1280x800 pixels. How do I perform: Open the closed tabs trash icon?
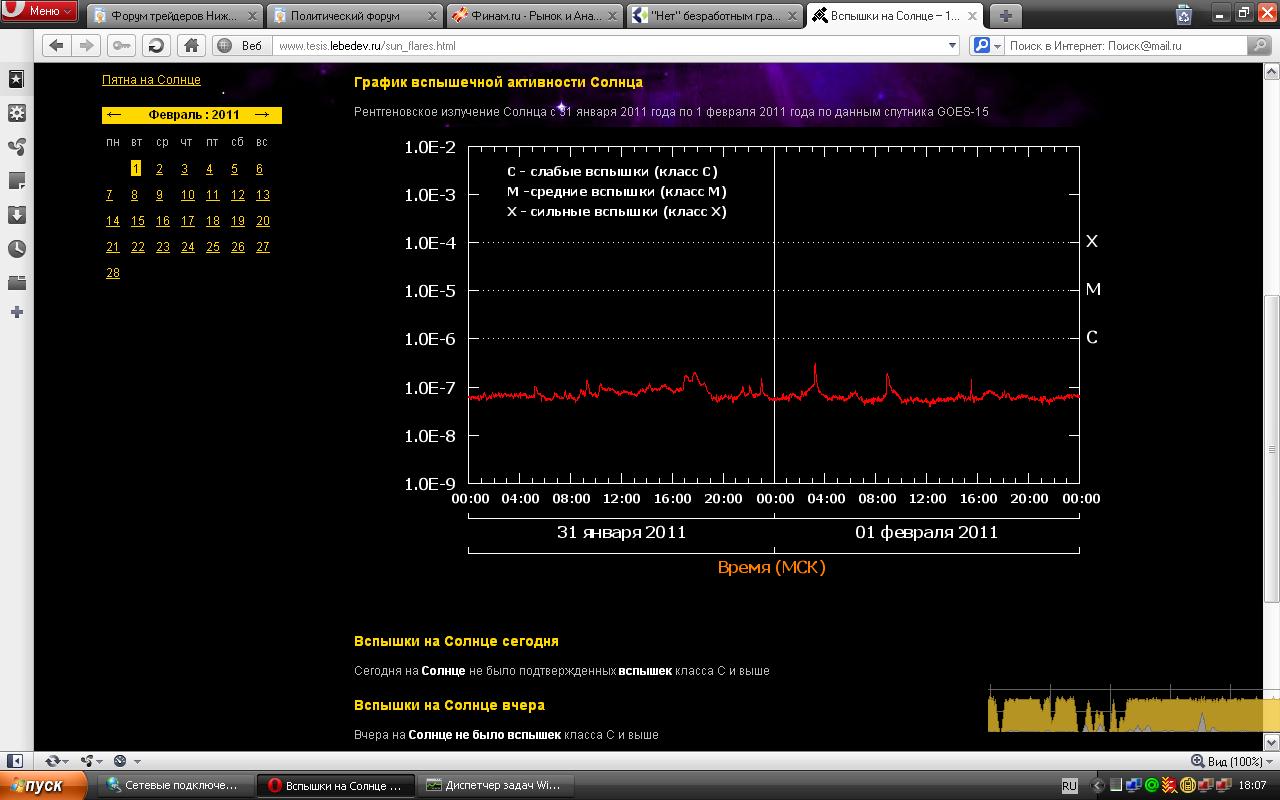[1184, 14]
